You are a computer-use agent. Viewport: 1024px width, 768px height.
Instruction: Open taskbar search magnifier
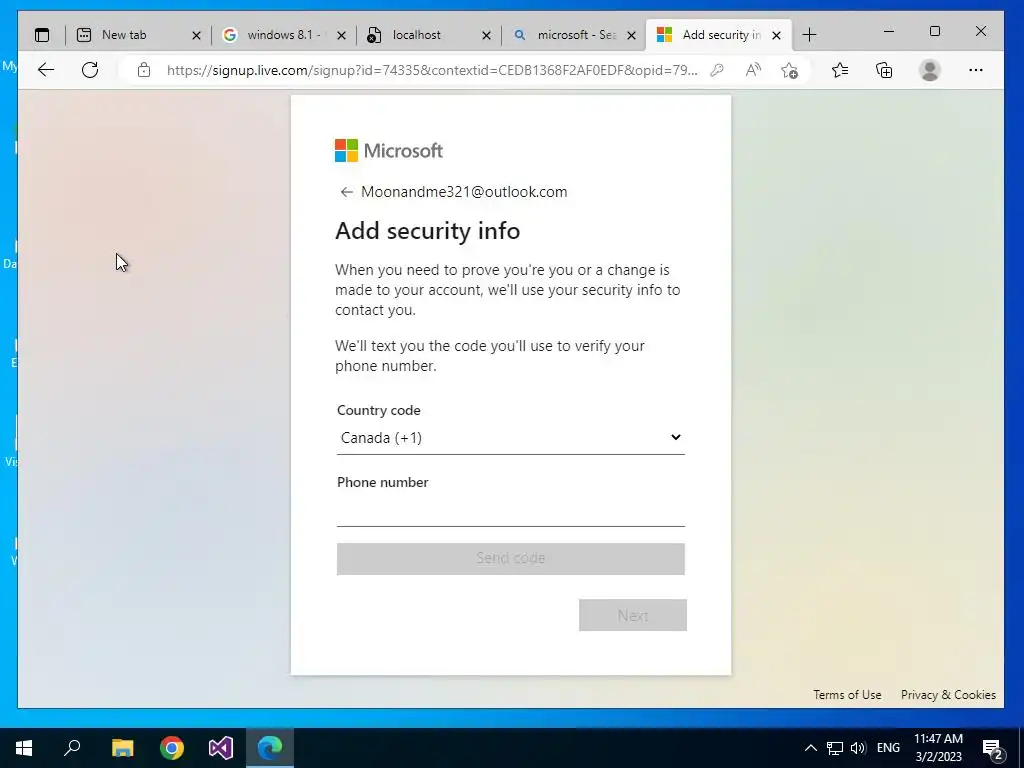[x=72, y=748]
